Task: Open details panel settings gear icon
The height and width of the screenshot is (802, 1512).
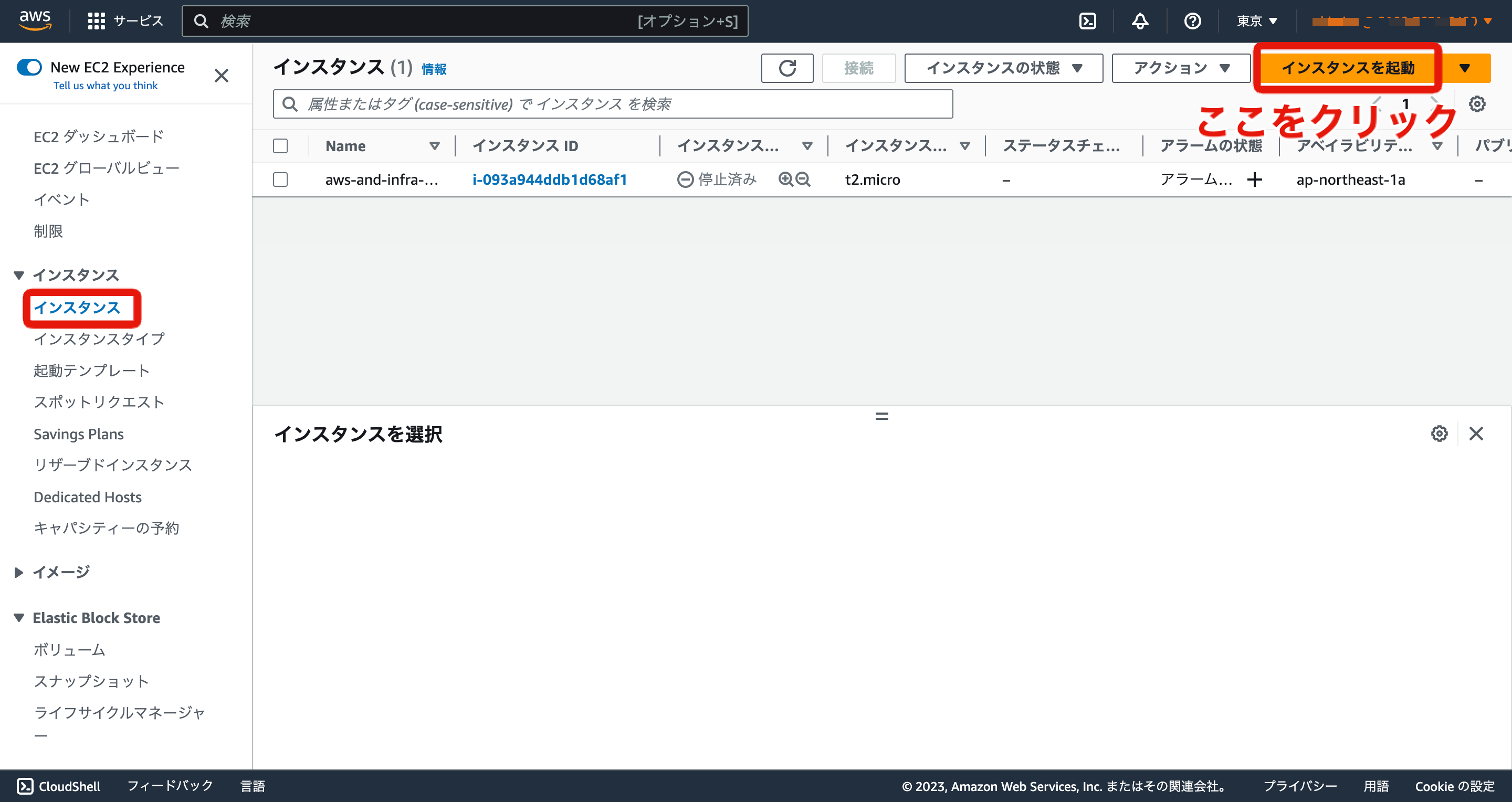Action: pyautogui.click(x=1438, y=434)
